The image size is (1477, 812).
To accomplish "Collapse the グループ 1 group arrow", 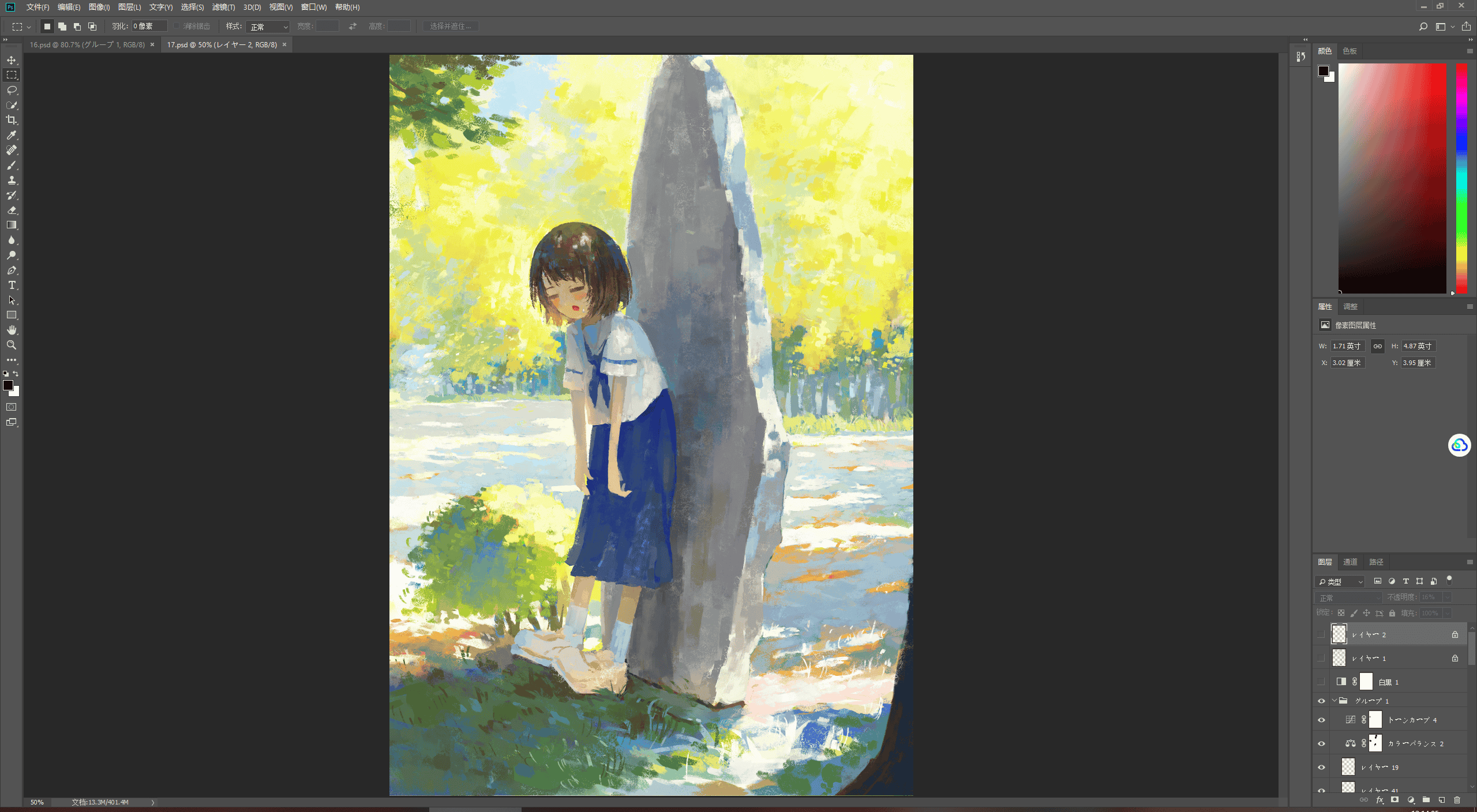I will (x=1334, y=701).
